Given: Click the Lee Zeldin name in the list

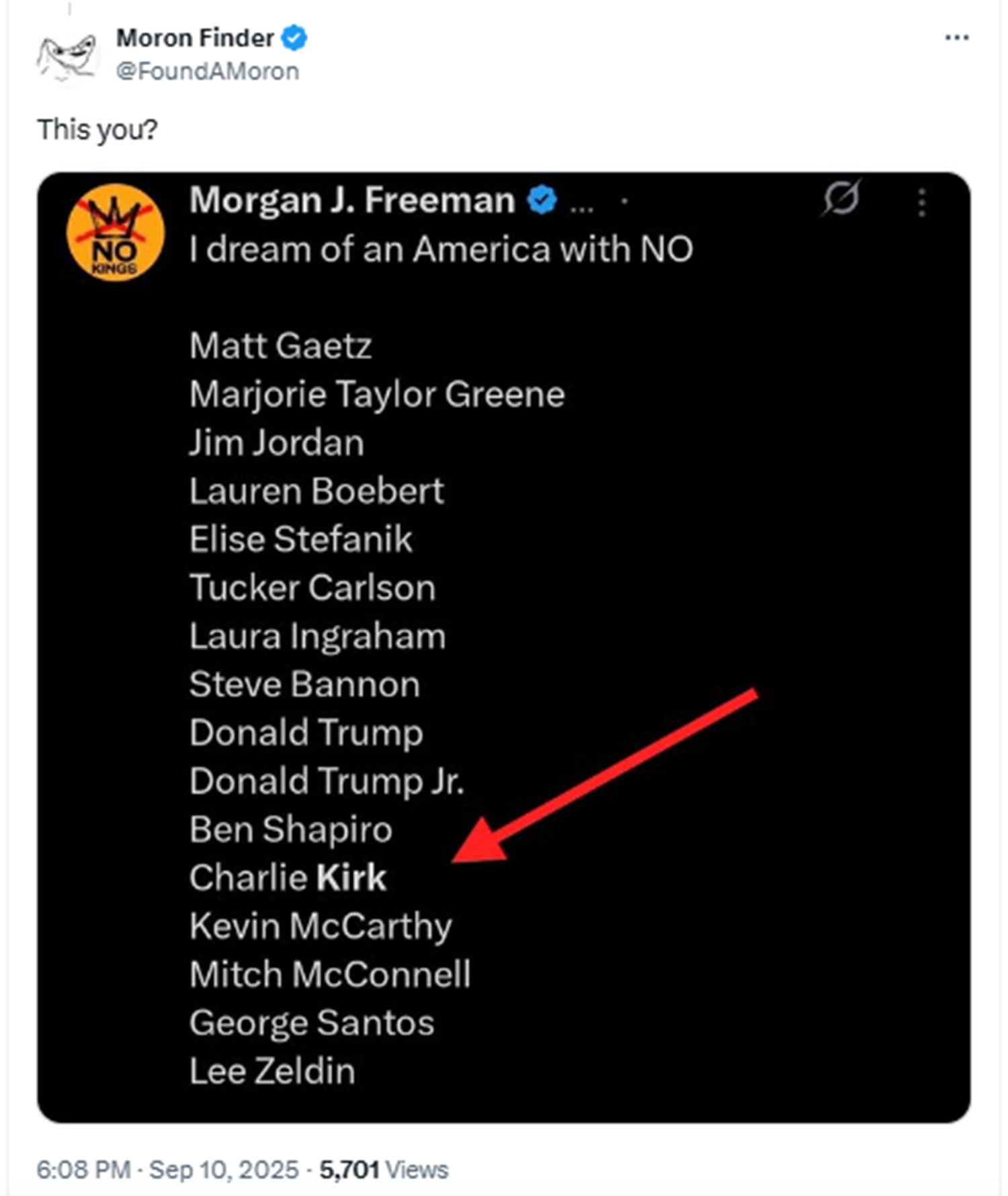Looking at the screenshot, I should point(272,1071).
